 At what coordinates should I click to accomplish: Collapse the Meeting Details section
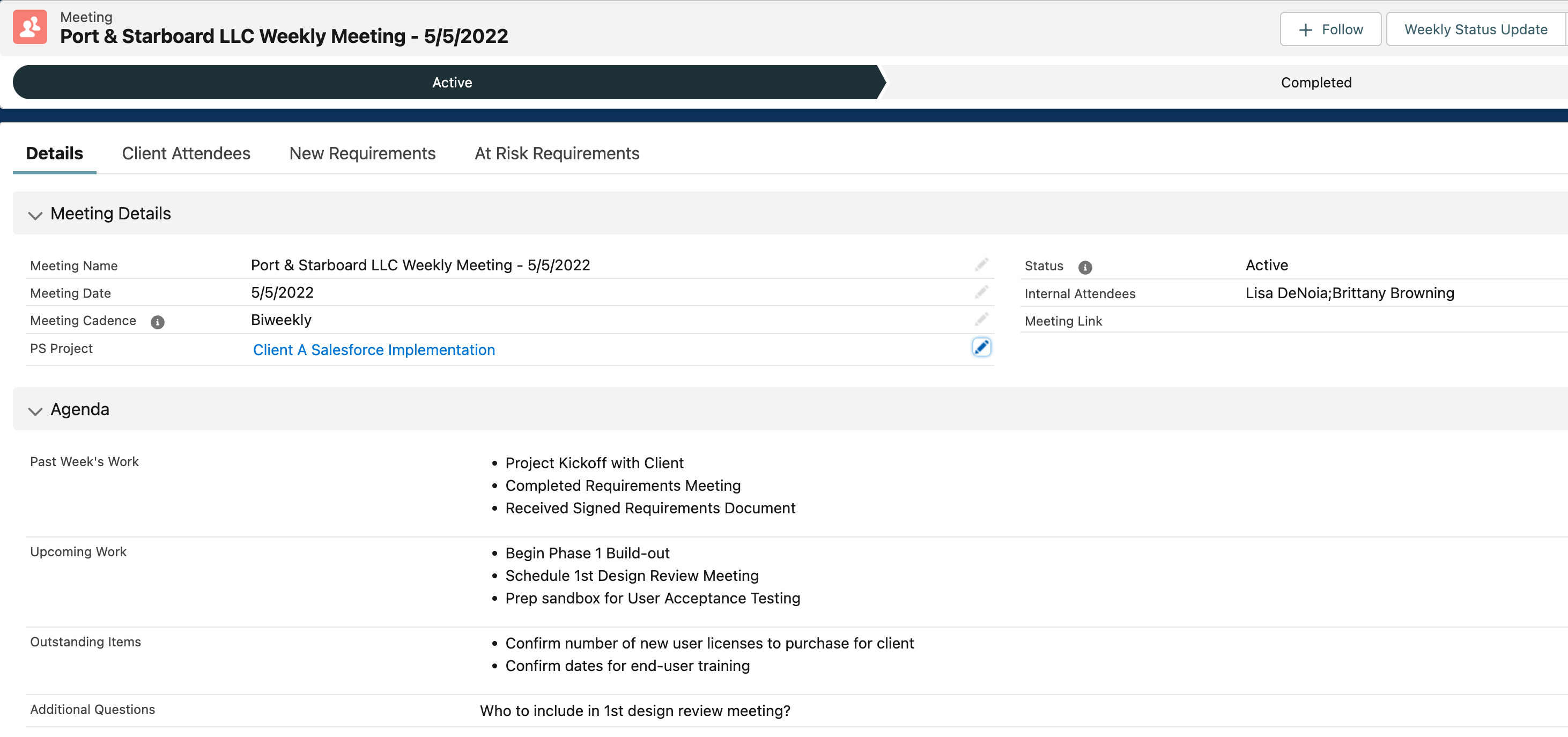(x=35, y=215)
